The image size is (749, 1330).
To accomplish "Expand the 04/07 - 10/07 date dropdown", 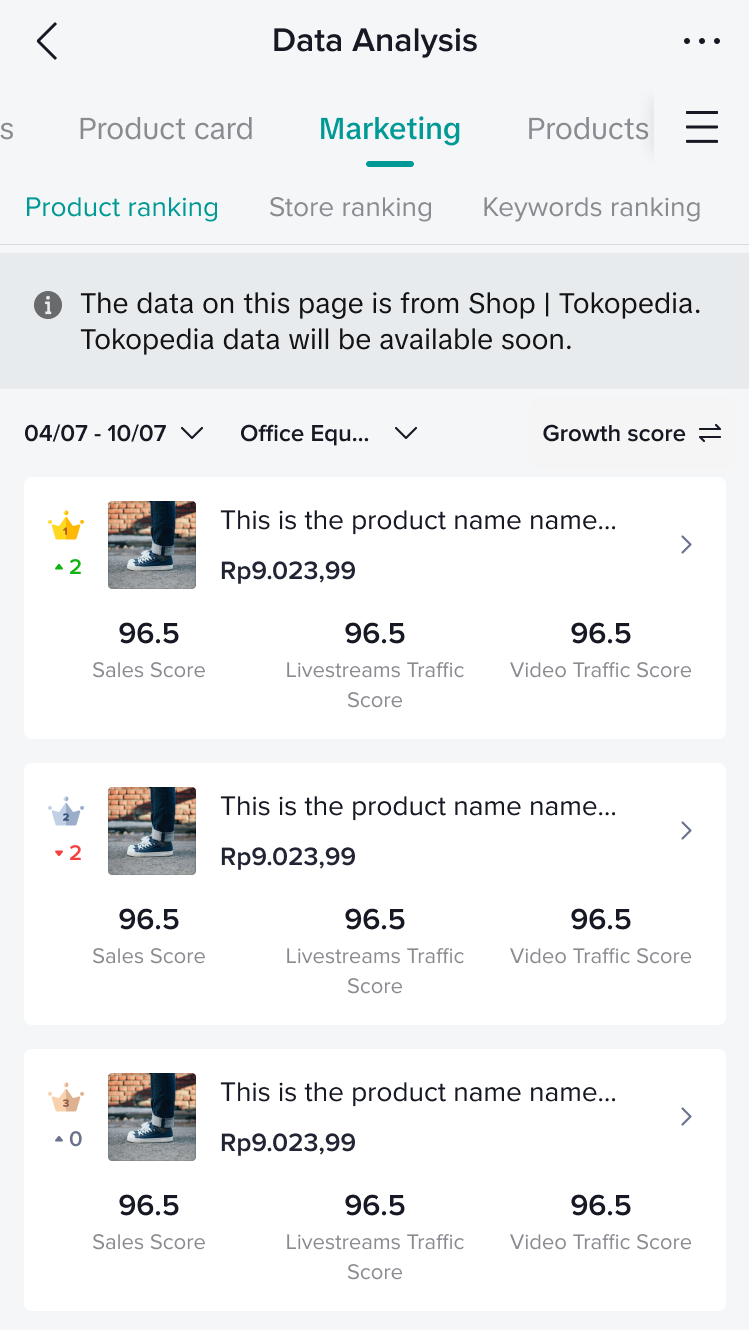I will pos(114,434).
